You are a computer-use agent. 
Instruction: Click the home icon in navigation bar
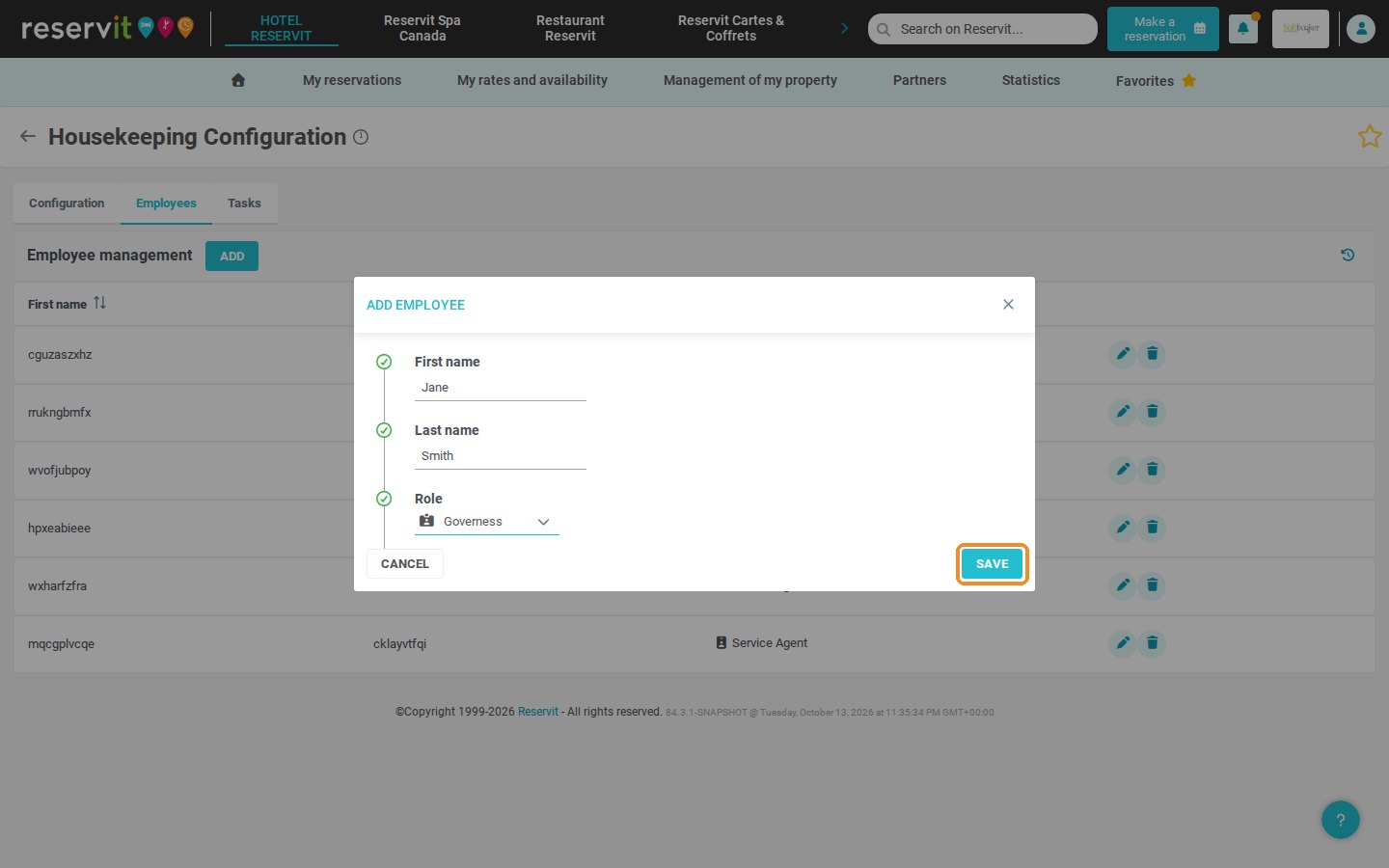click(238, 80)
